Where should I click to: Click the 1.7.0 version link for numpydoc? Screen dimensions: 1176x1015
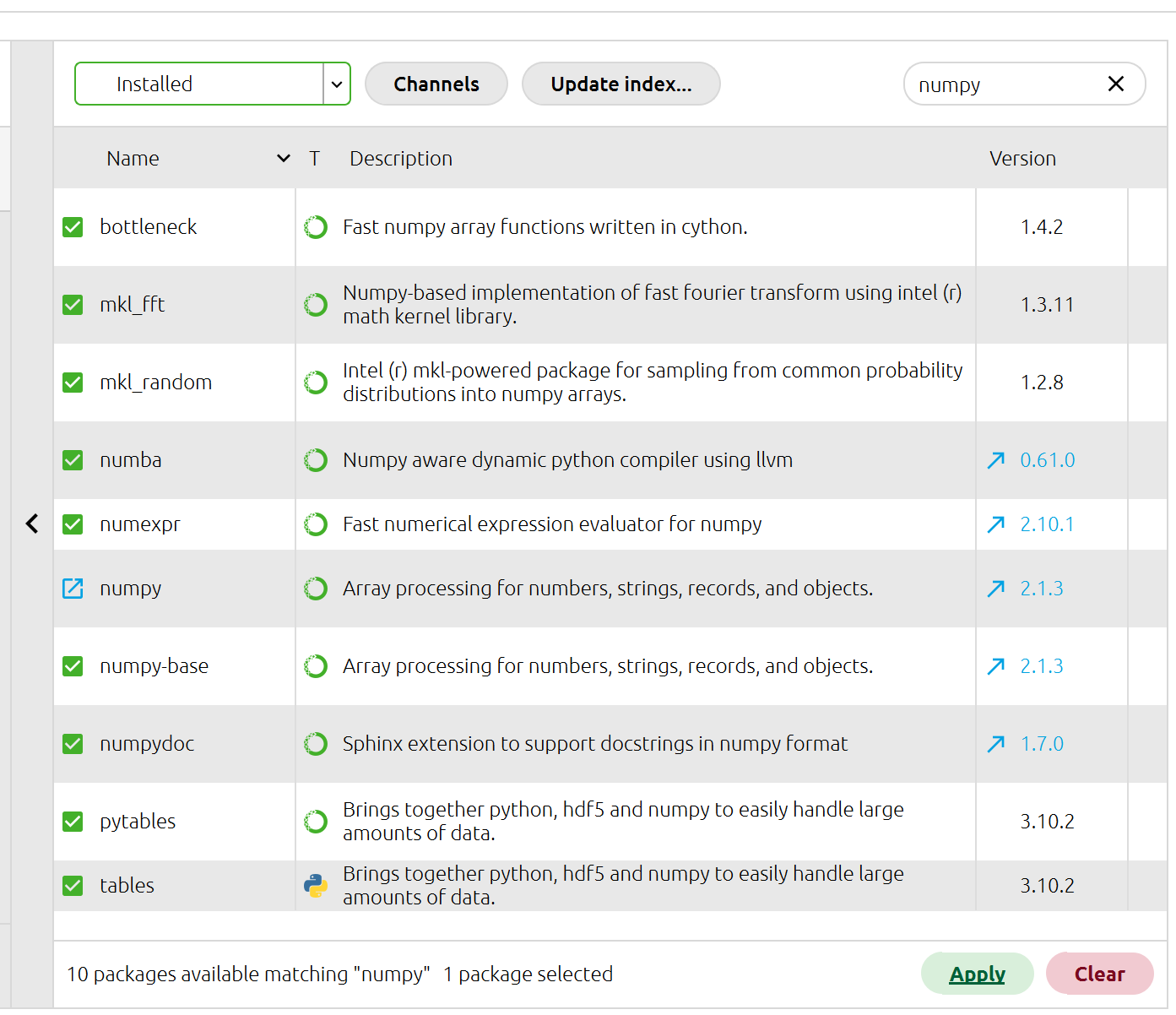click(1042, 744)
